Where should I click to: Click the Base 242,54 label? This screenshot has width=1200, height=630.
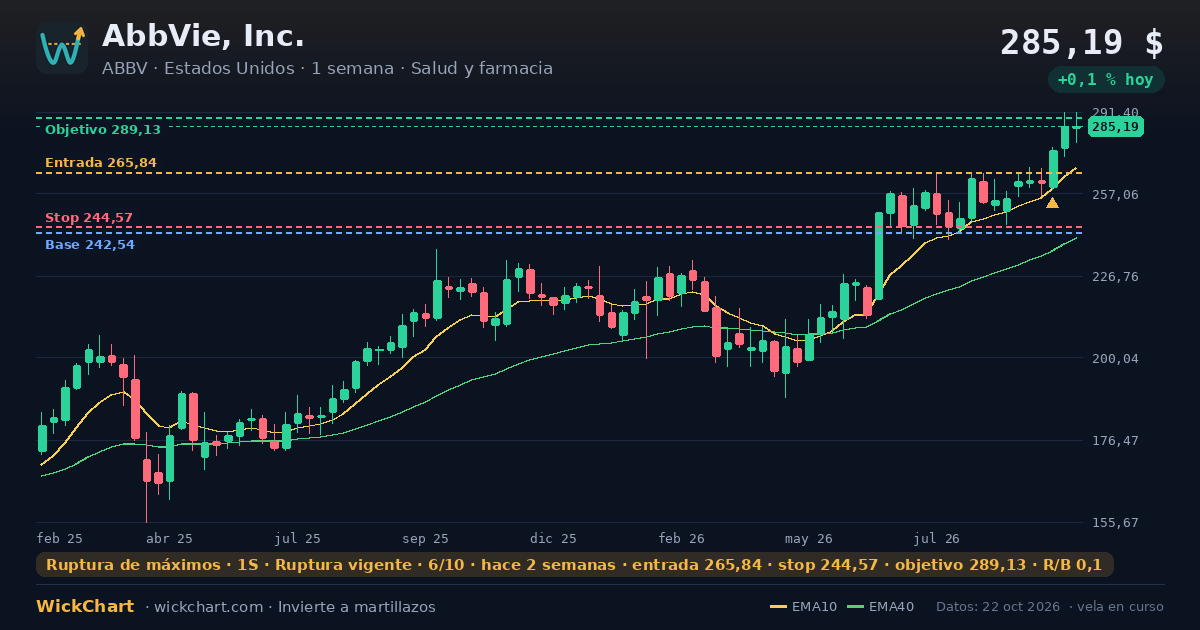click(x=89, y=245)
